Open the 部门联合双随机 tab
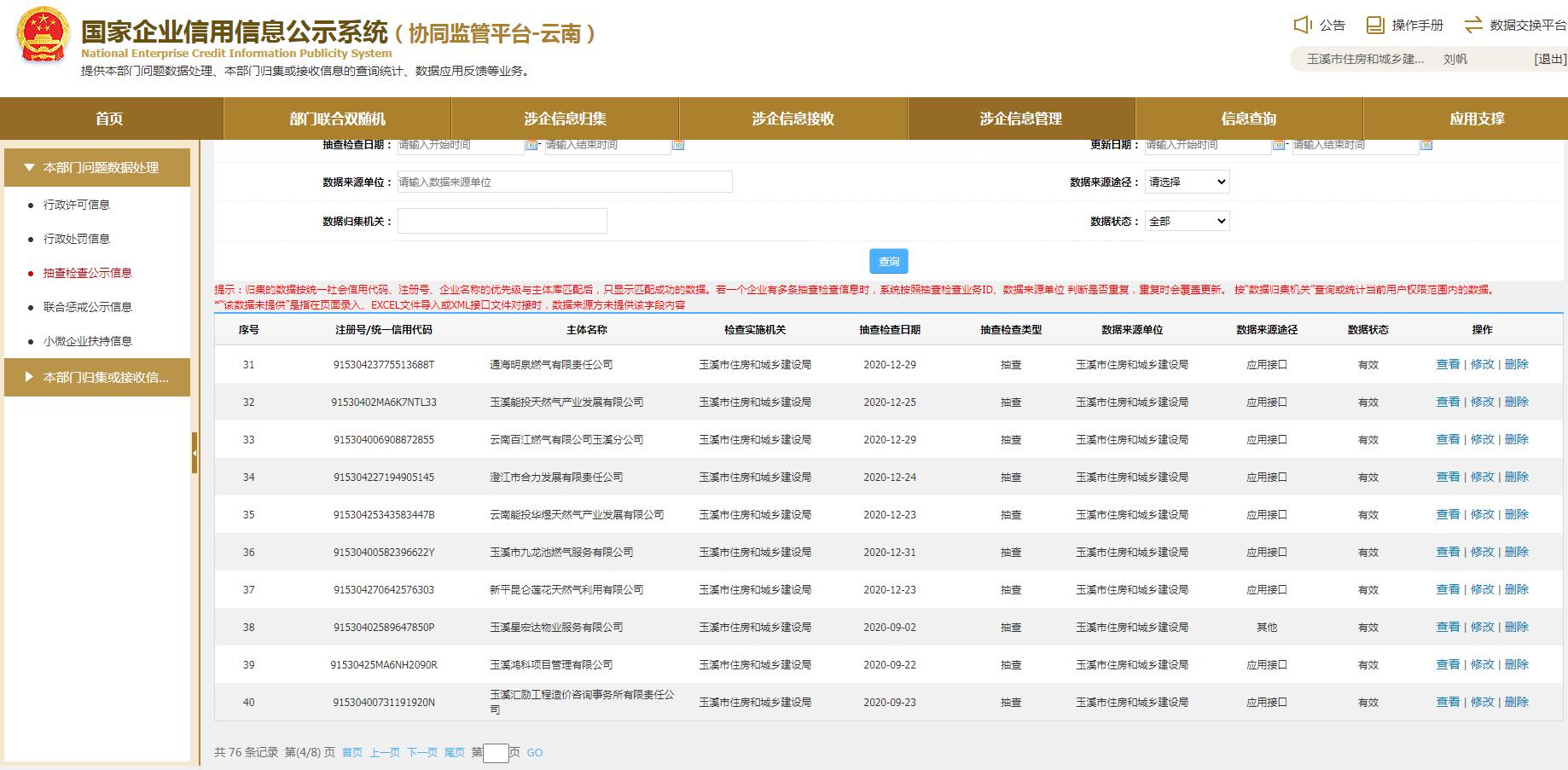Viewport: 1568px width, 770px height. pyautogui.click(x=337, y=119)
